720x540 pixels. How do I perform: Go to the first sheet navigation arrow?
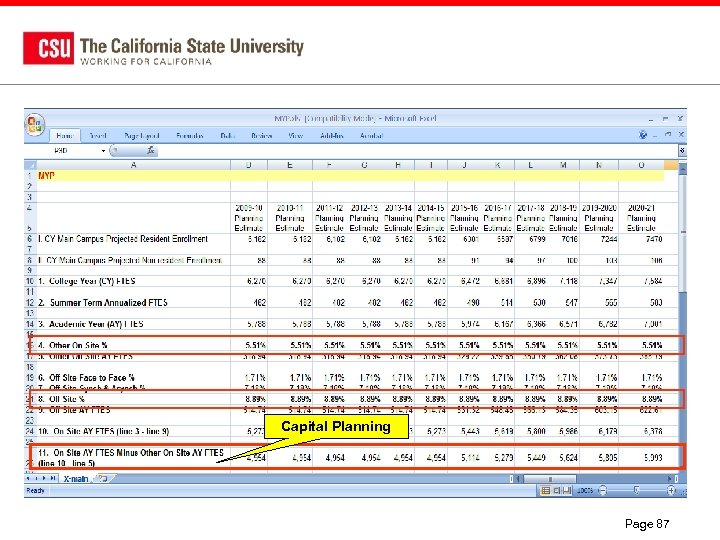pos(28,478)
